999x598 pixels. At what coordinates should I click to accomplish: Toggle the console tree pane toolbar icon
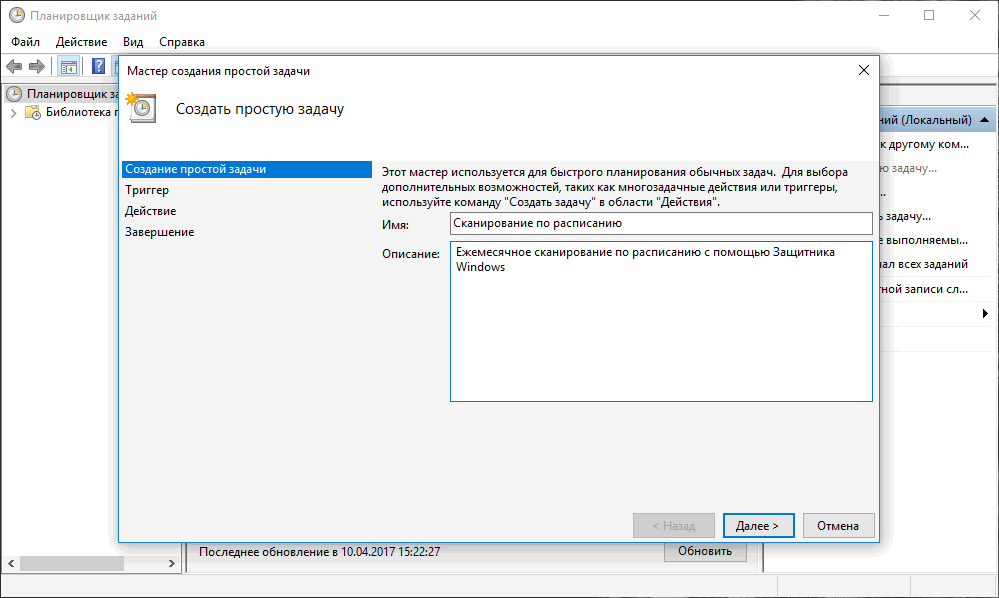[x=69, y=66]
